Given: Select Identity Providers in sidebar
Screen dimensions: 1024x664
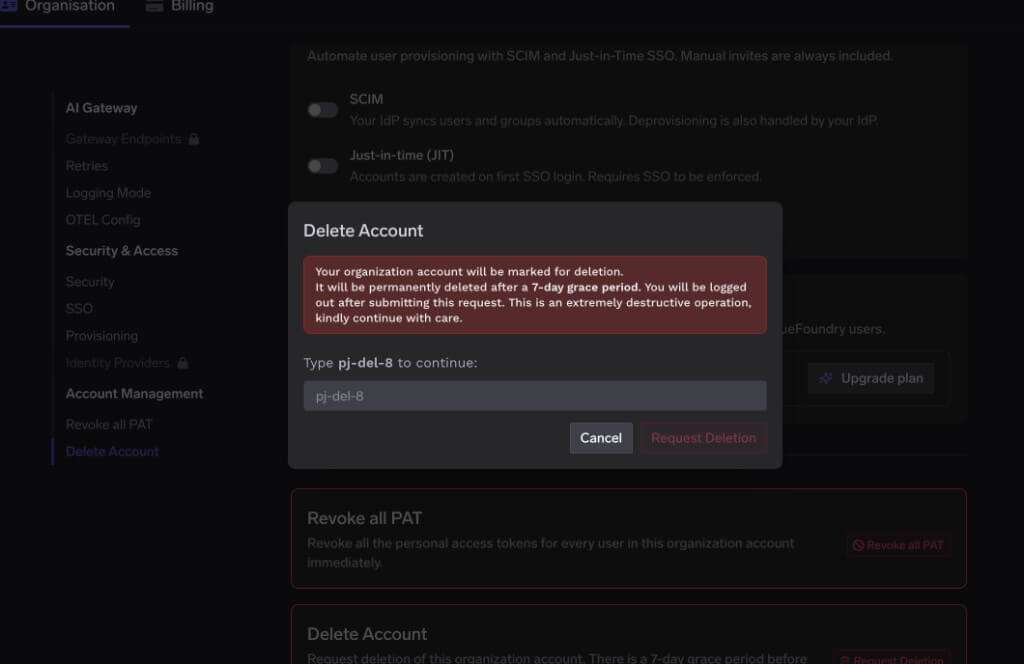Looking at the screenshot, I should coord(118,362).
